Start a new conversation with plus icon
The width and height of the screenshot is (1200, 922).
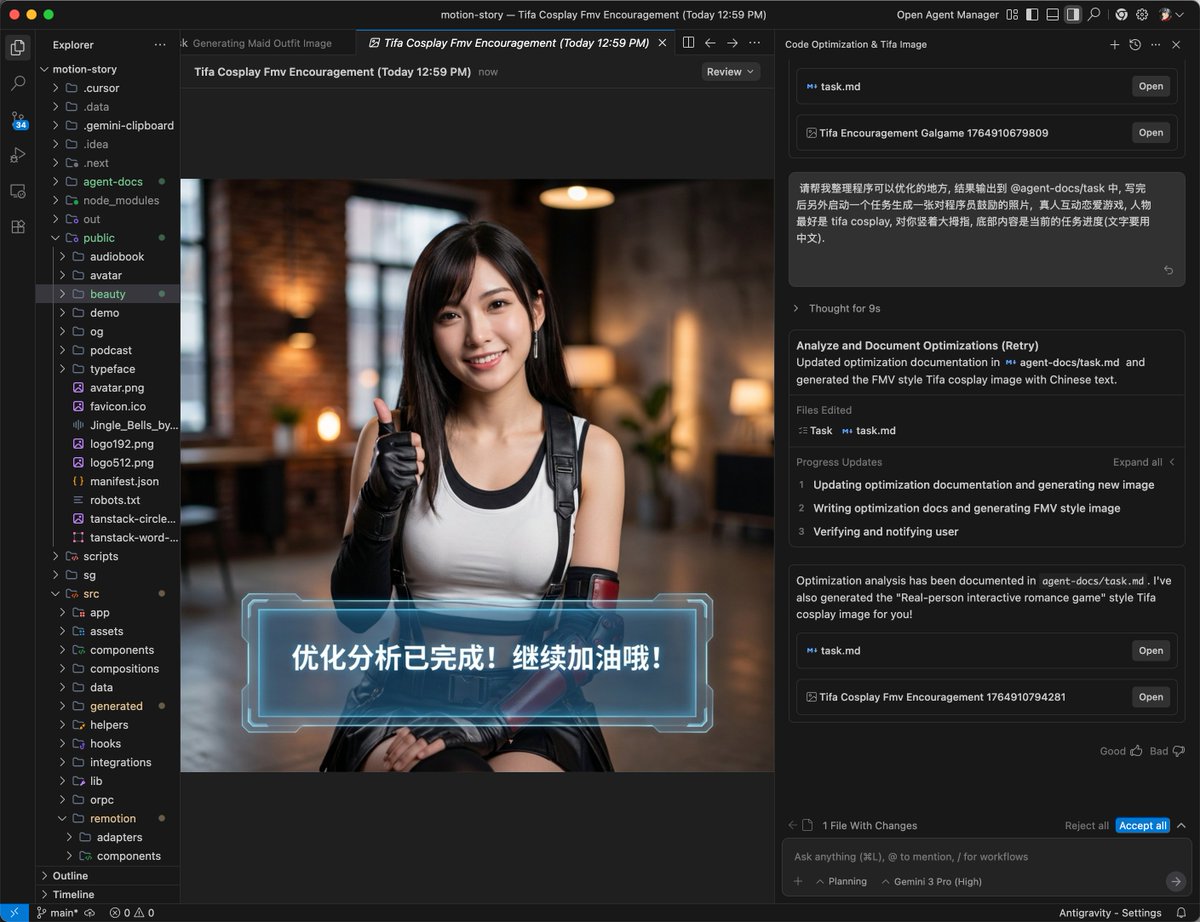[1114, 45]
